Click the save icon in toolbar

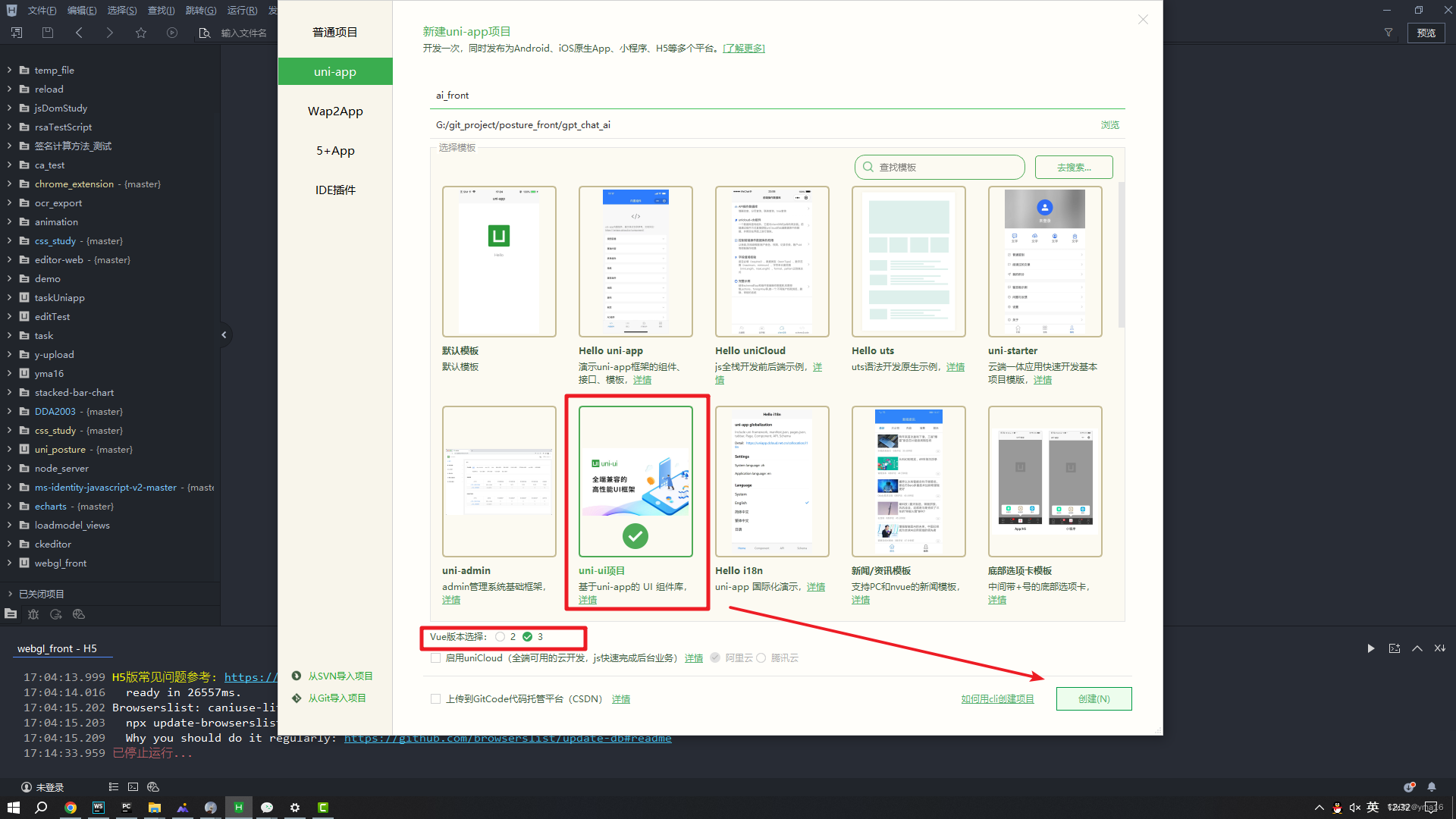tap(48, 33)
